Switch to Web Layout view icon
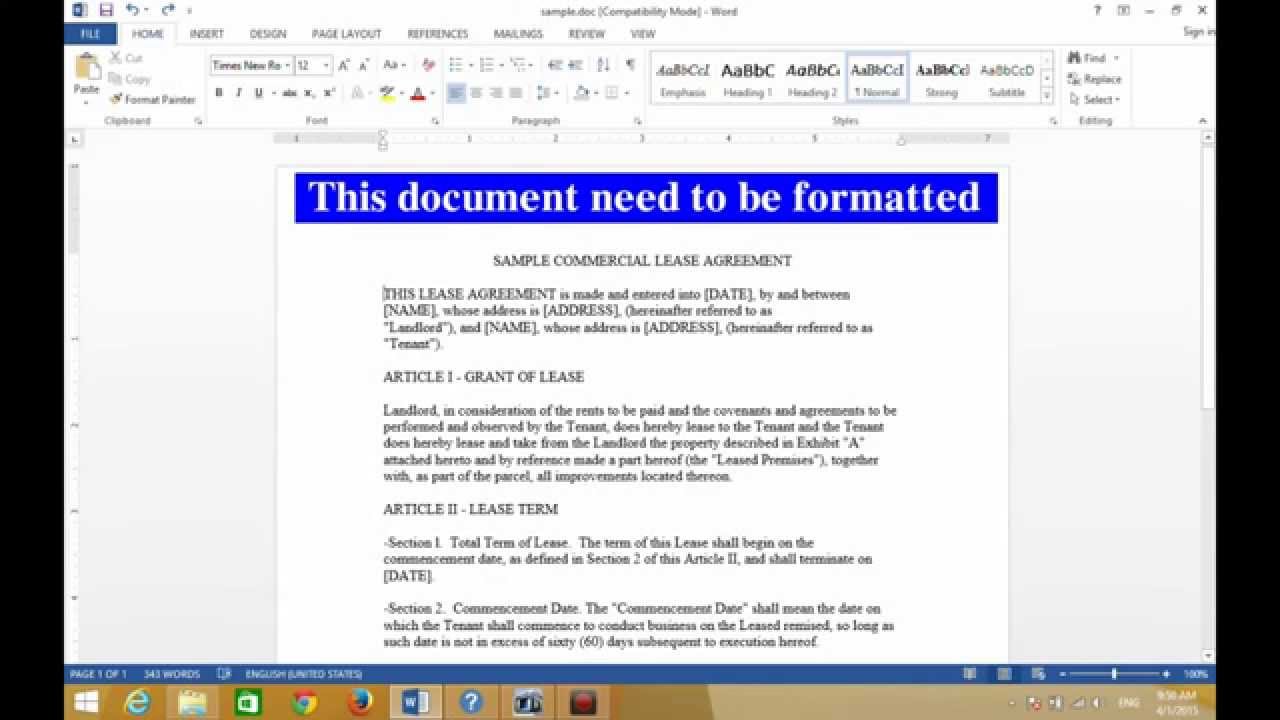This screenshot has height=720, width=1280. 1038,674
